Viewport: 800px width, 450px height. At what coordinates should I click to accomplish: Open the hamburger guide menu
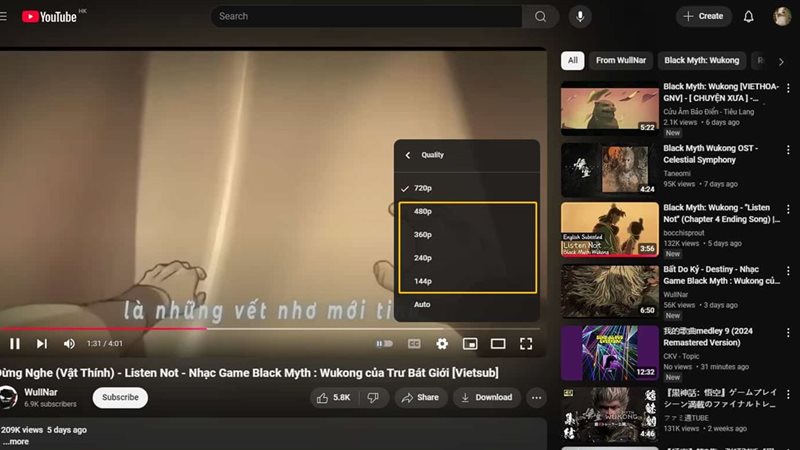tap(3, 16)
